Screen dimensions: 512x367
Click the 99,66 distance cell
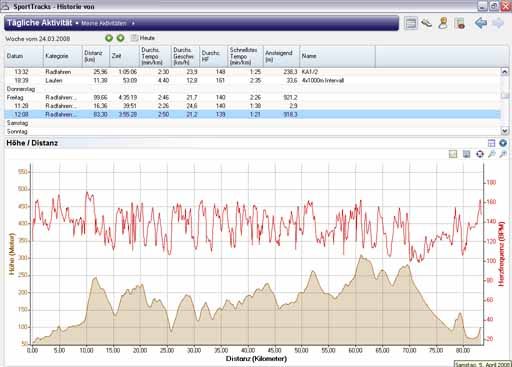point(100,98)
